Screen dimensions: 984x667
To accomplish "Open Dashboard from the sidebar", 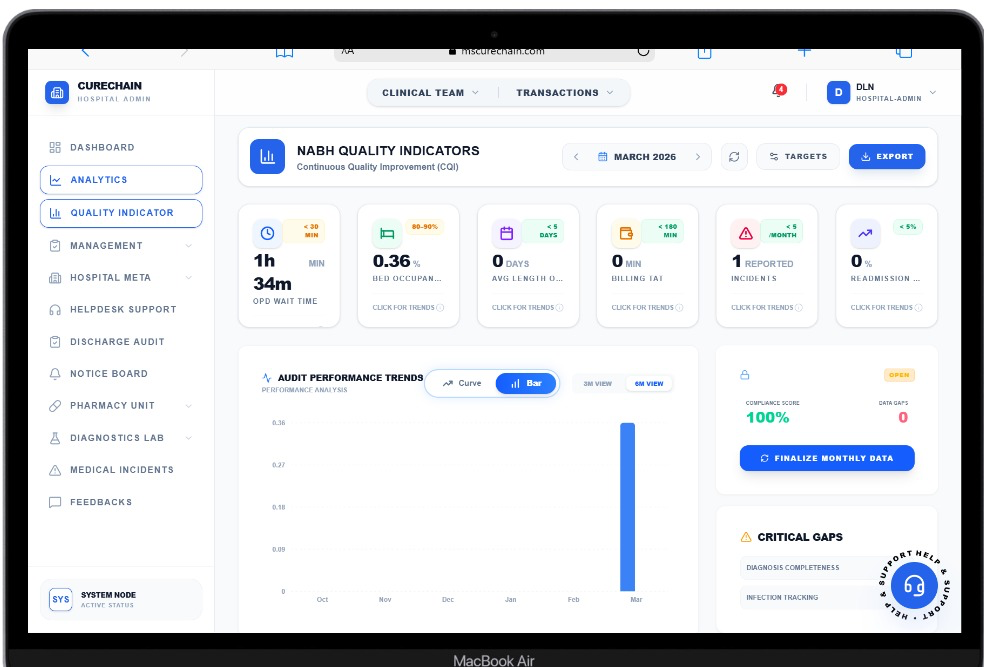I will (x=102, y=148).
